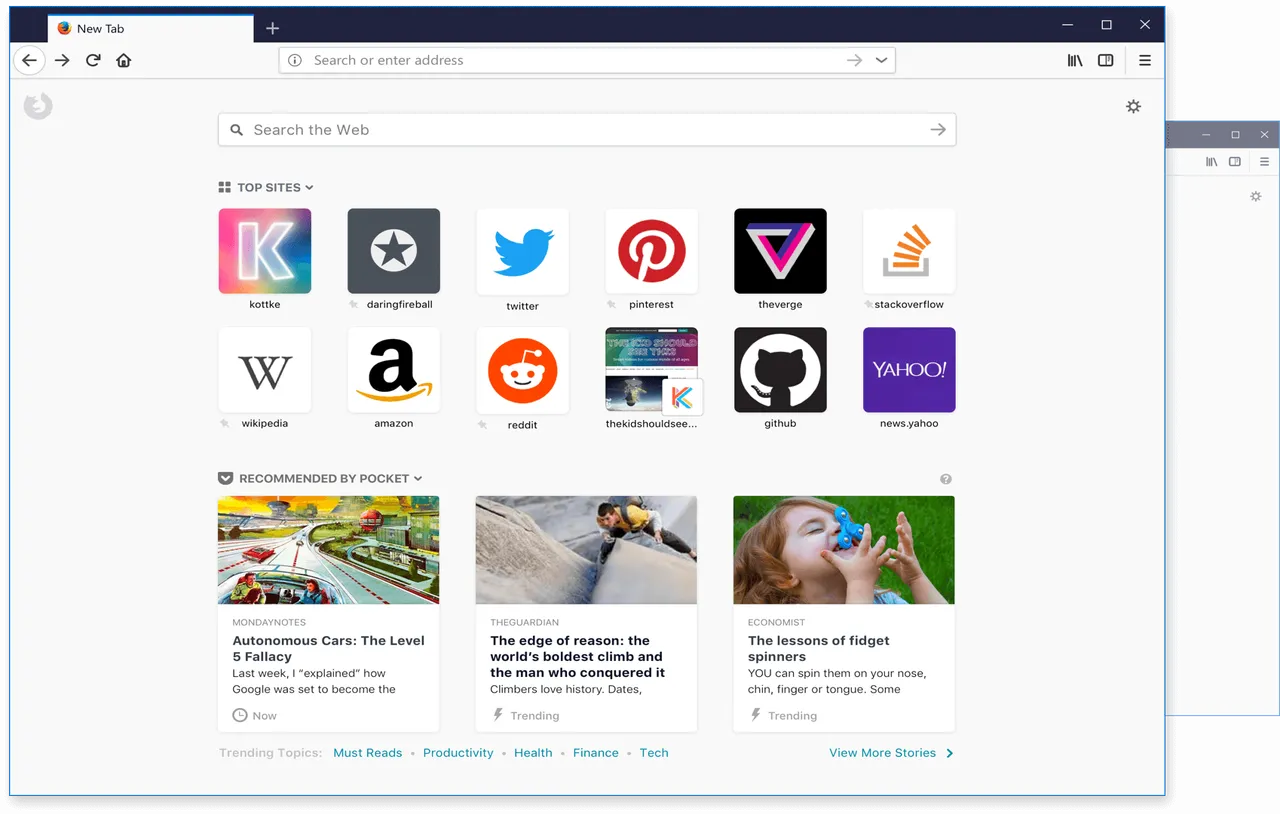Image resolution: width=1280 pixels, height=814 pixels.
Task: Click in the Search the Web field
Action: [587, 130]
